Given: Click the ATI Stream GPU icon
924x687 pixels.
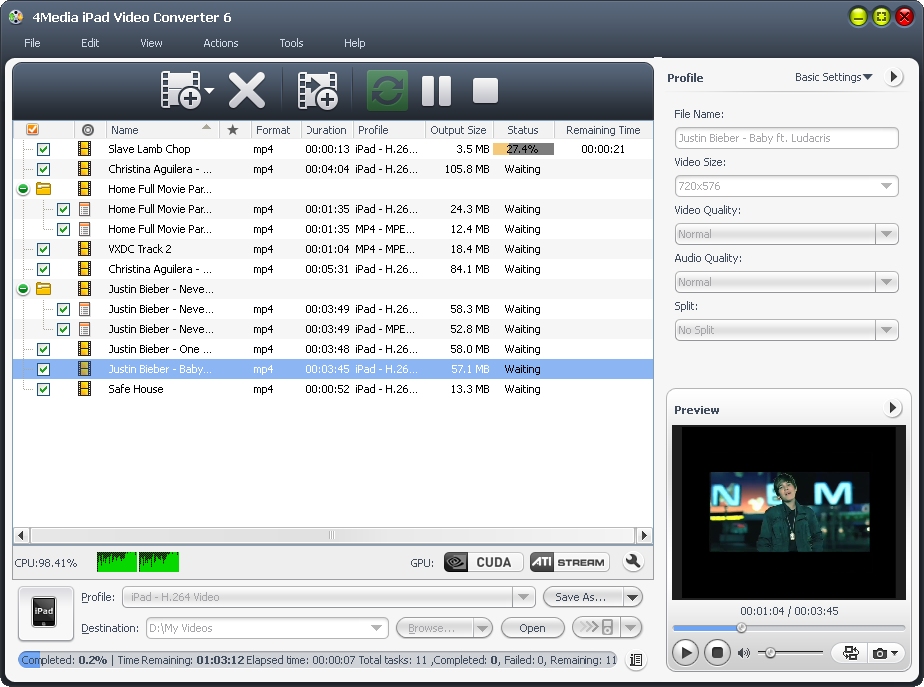Looking at the screenshot, I should pyautogui.click(x=569, y=562).
